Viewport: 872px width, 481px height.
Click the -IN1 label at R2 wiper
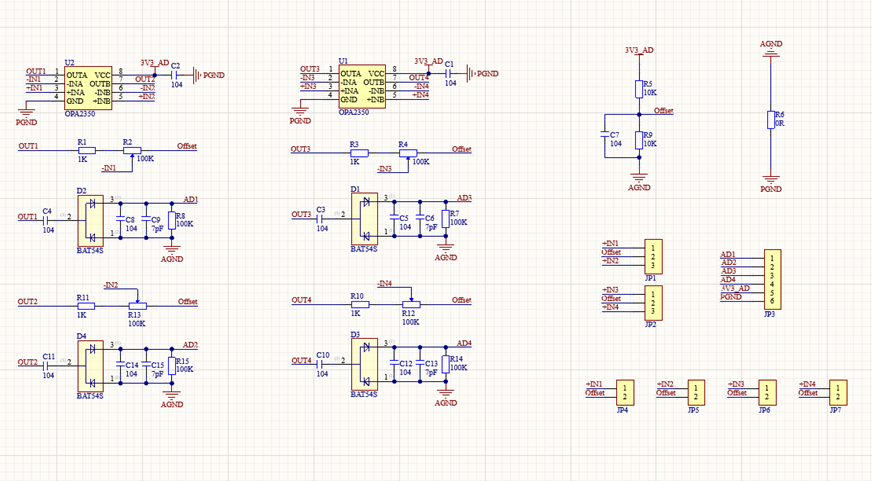point(109,167)
